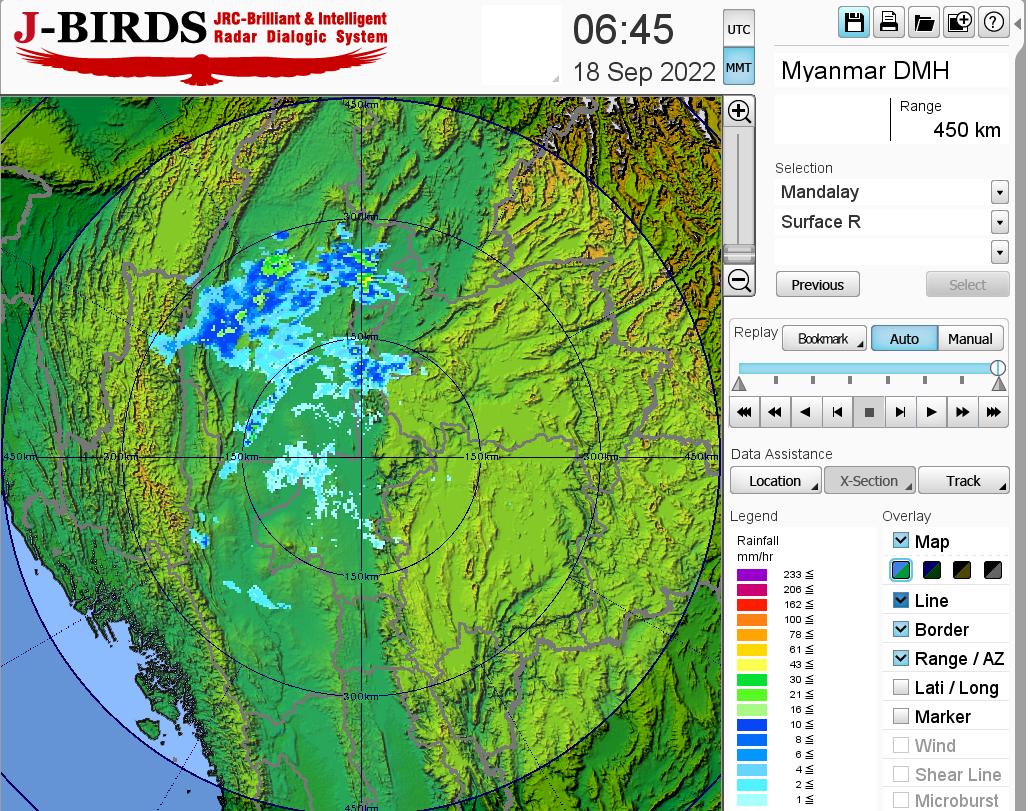The width and height of the screenshot is (1030, 811).
Task: Uncheck the Border overlay checkbox
Action: (x=901, y=629)
